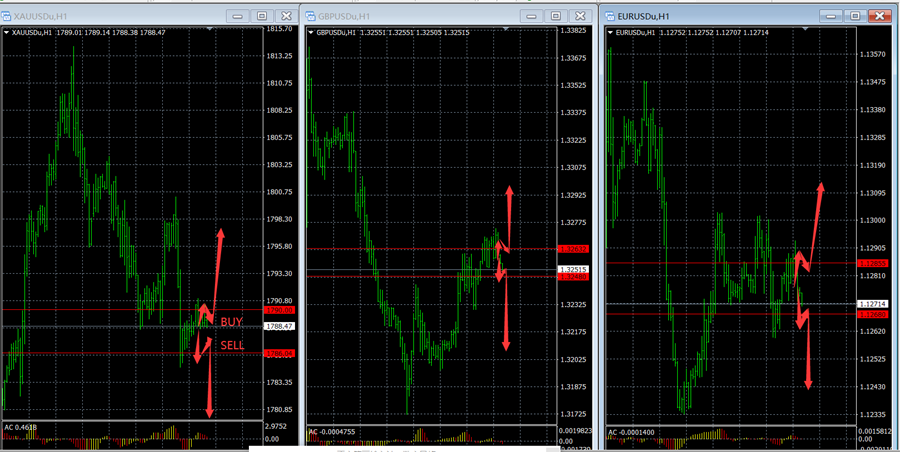
Task: Restore the GBPUSDu chart window
Action: 556,16
